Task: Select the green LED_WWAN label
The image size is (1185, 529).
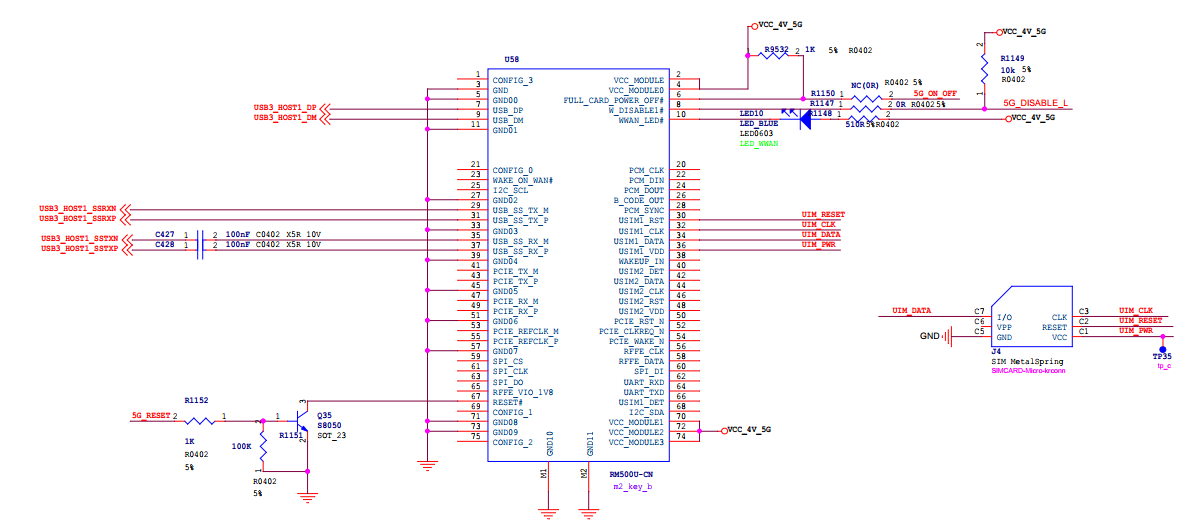Action: pyautogui.click(x=759, y=144)
